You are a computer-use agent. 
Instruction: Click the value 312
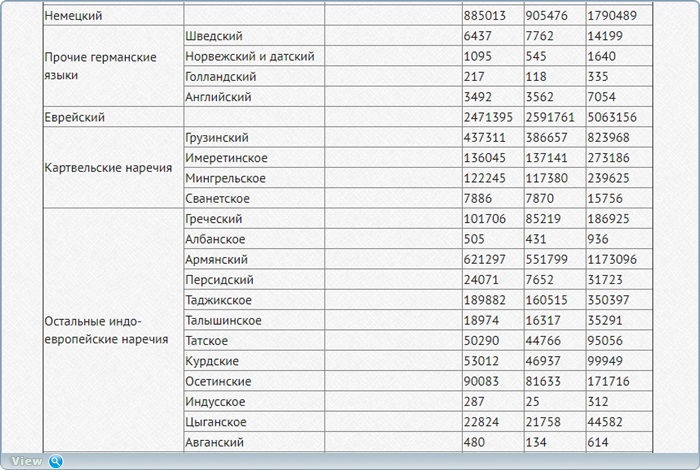tap(598, 402)
